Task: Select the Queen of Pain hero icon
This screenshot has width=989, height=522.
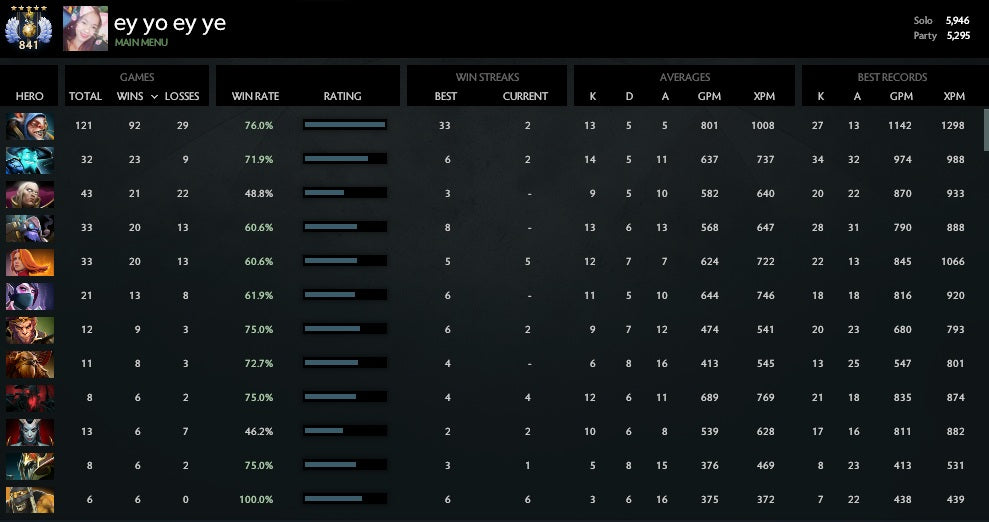Action: point(30,432)
